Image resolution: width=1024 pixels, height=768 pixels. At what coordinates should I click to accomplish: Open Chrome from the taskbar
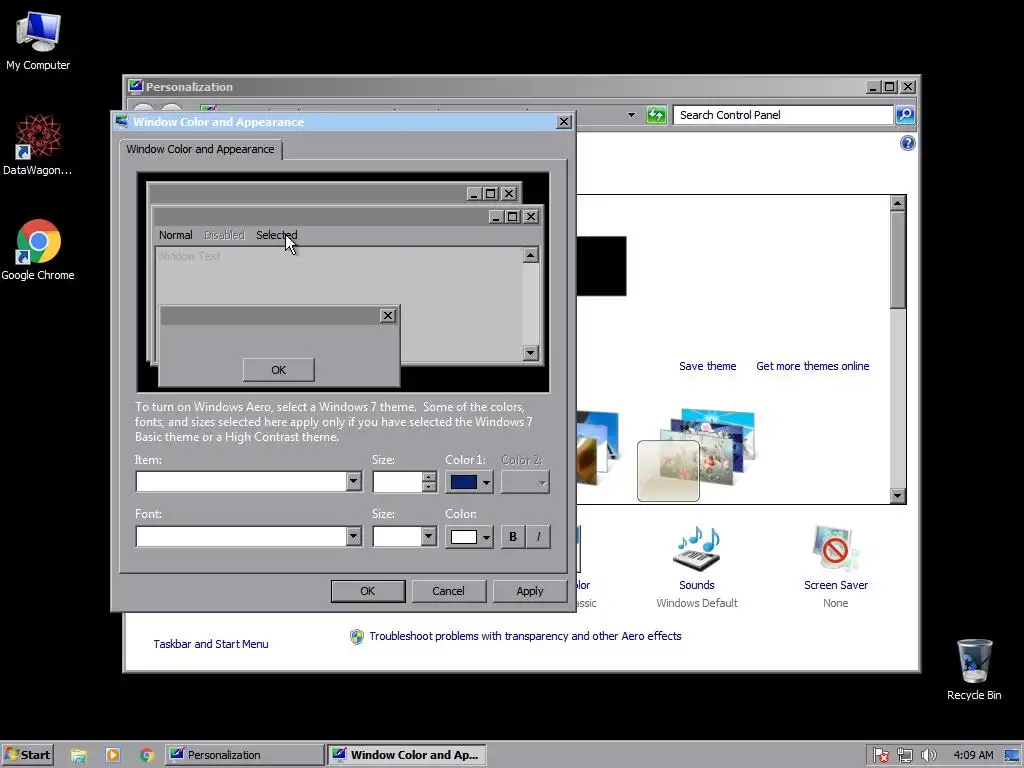(x=147, y=756)
